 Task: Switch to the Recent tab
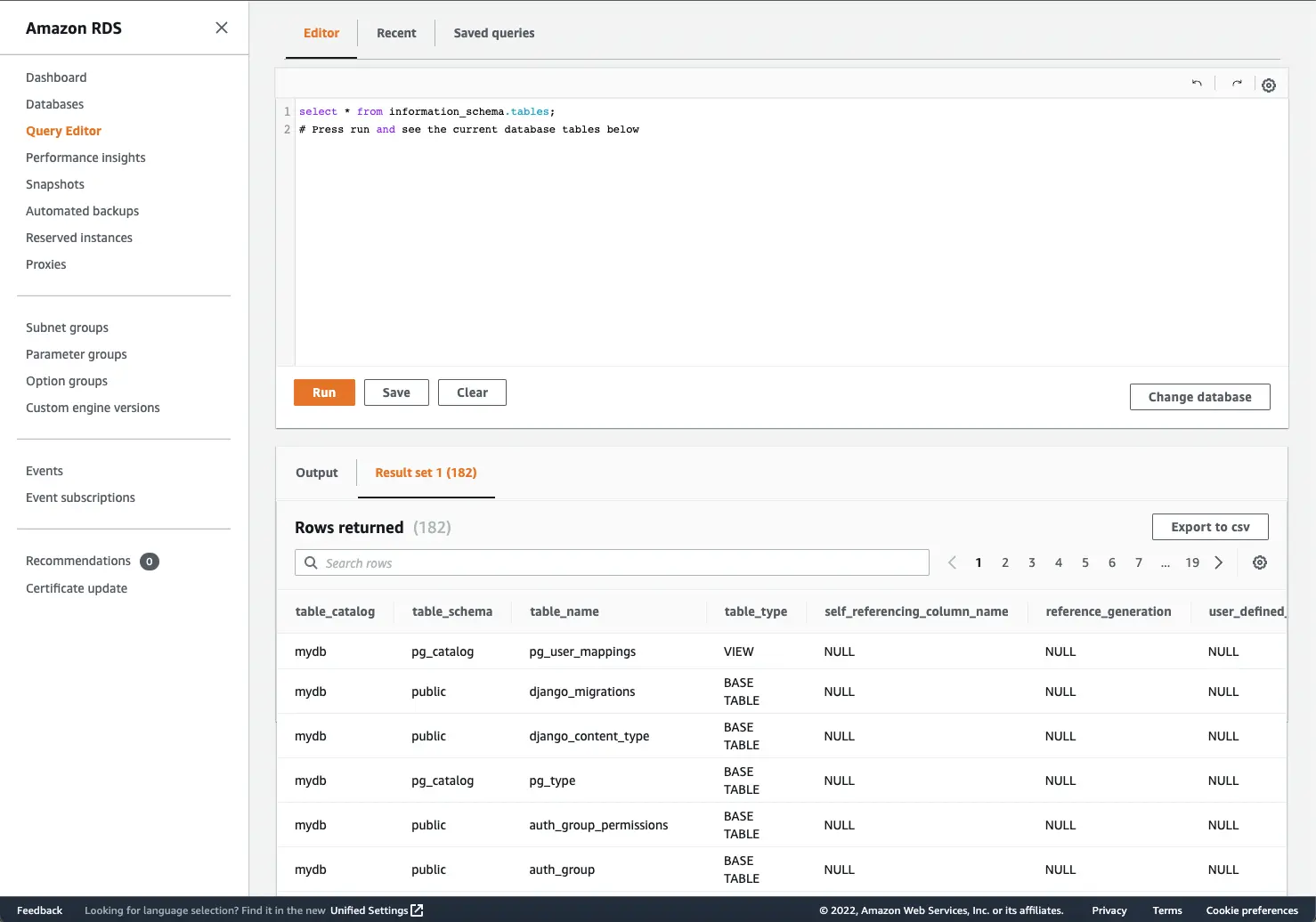coord(396,33)
